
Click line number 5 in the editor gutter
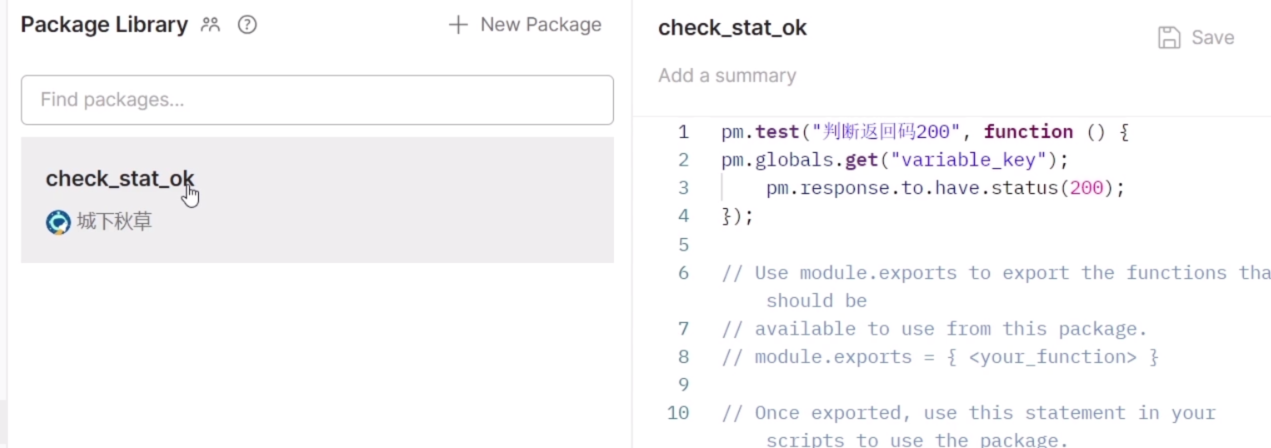tap(684, 244)
